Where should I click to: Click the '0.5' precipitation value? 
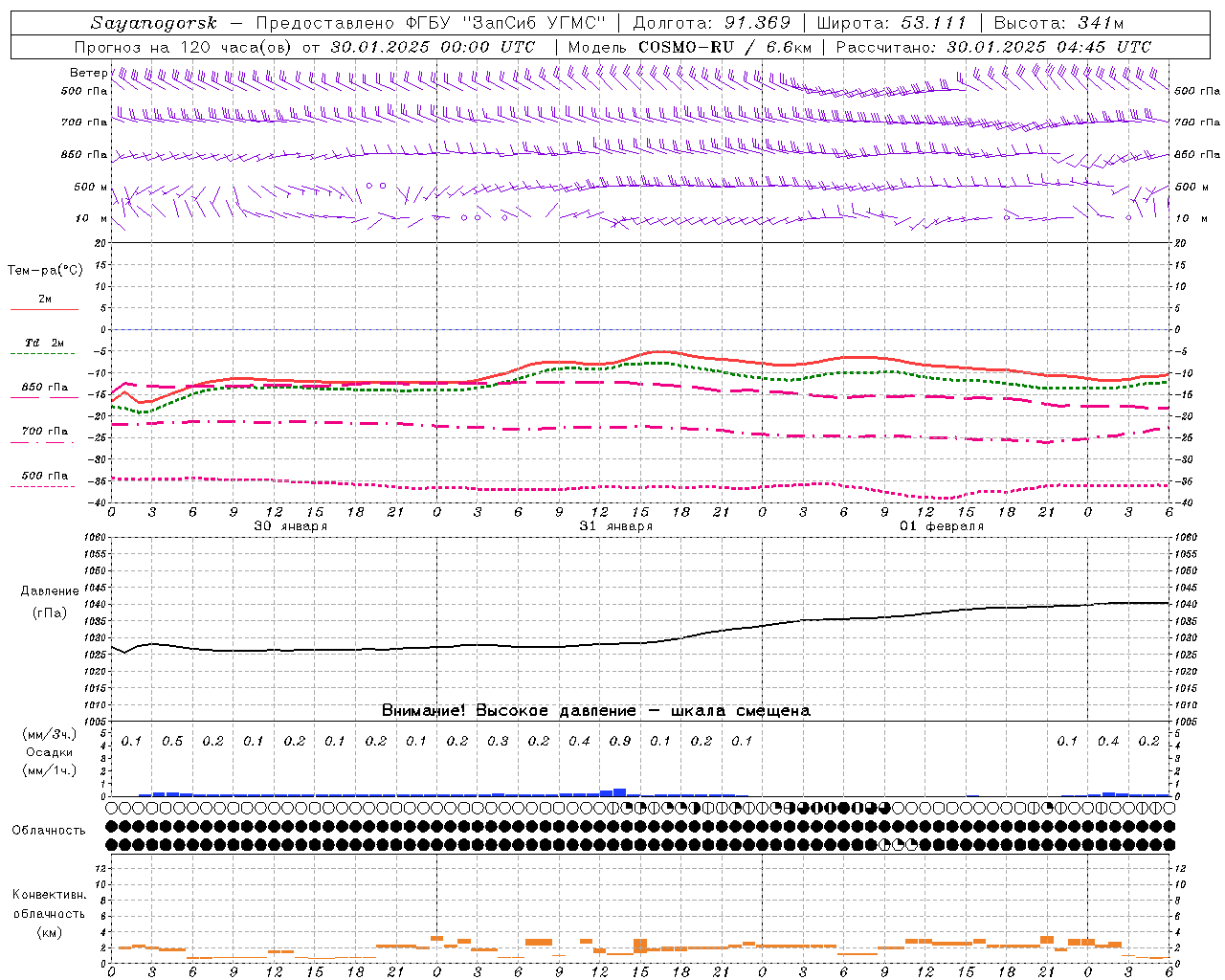coord(171,741)
